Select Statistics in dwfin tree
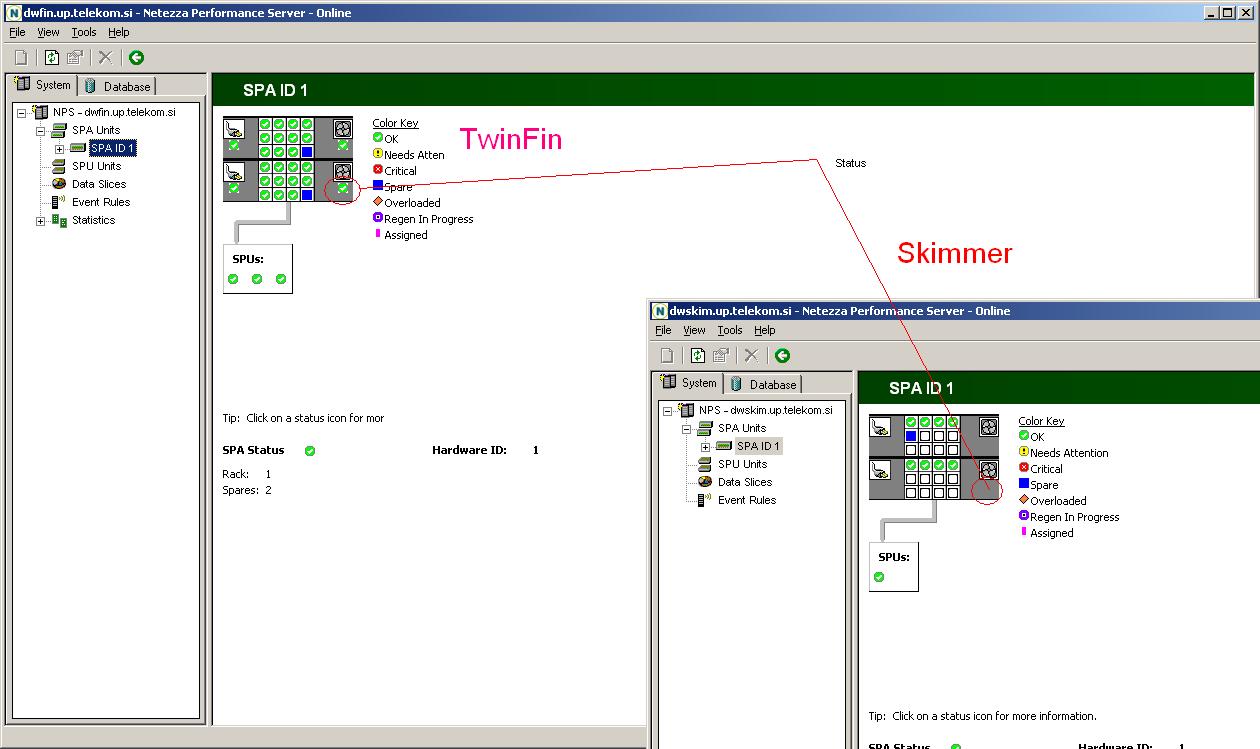 pyautogui.click(x=93, y=220)
